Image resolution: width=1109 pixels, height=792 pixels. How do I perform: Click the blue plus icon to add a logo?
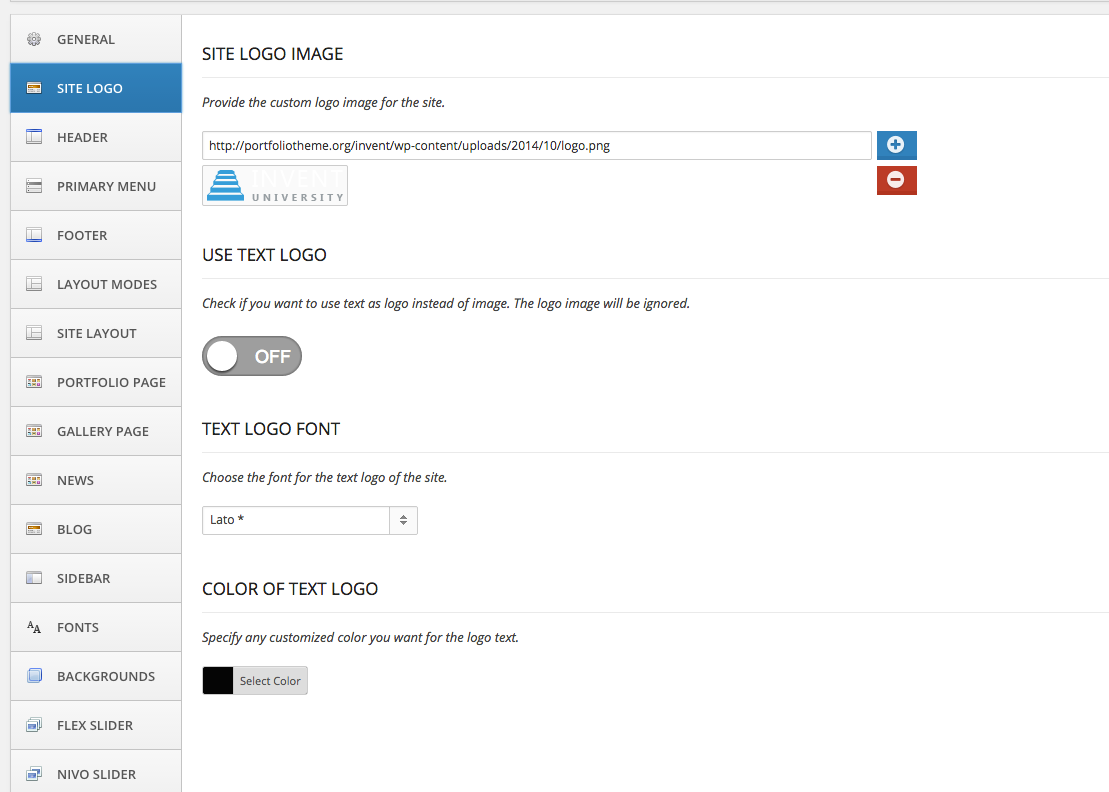coord(896,145)
